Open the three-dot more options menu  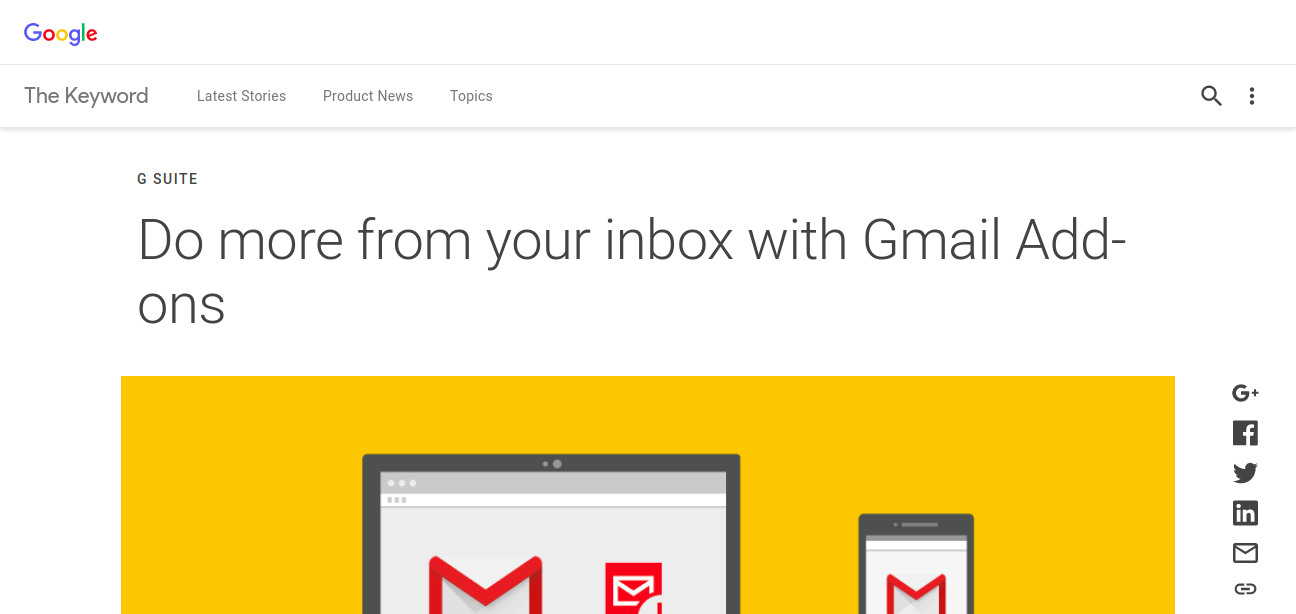(x=1251, y=96)
